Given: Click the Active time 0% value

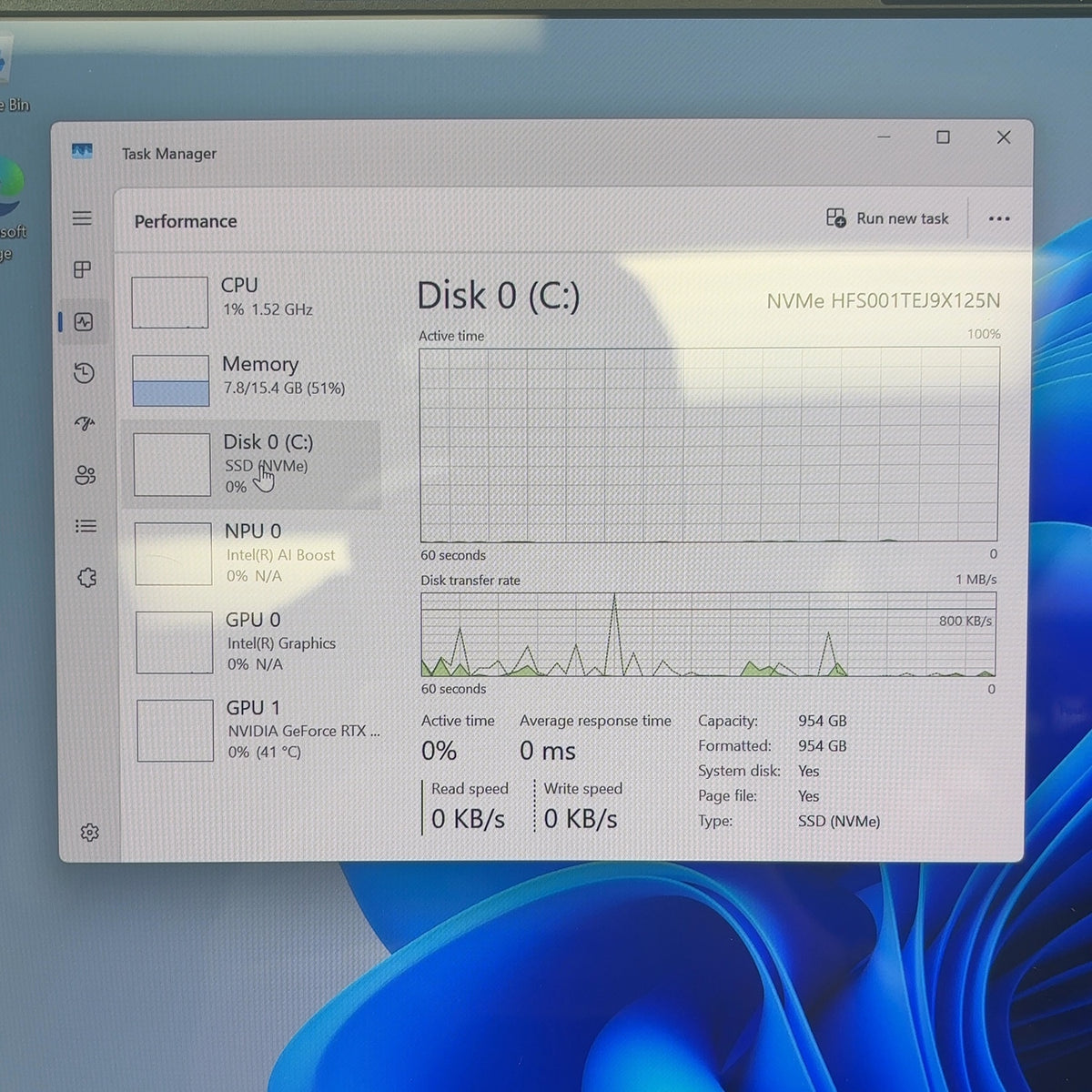Looking at the screenshot, I should pyautogui.click(x=439, y=751).
